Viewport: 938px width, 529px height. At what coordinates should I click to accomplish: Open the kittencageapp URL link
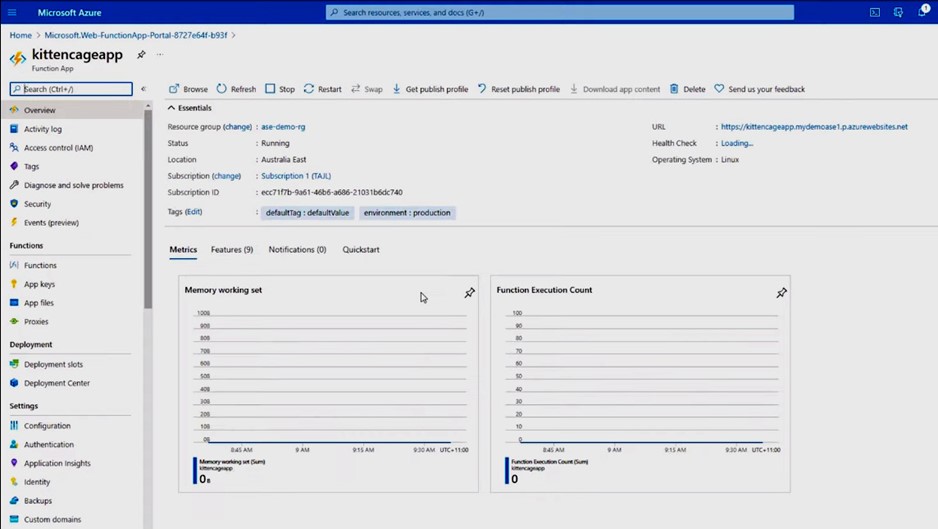(x=814, y=127)
